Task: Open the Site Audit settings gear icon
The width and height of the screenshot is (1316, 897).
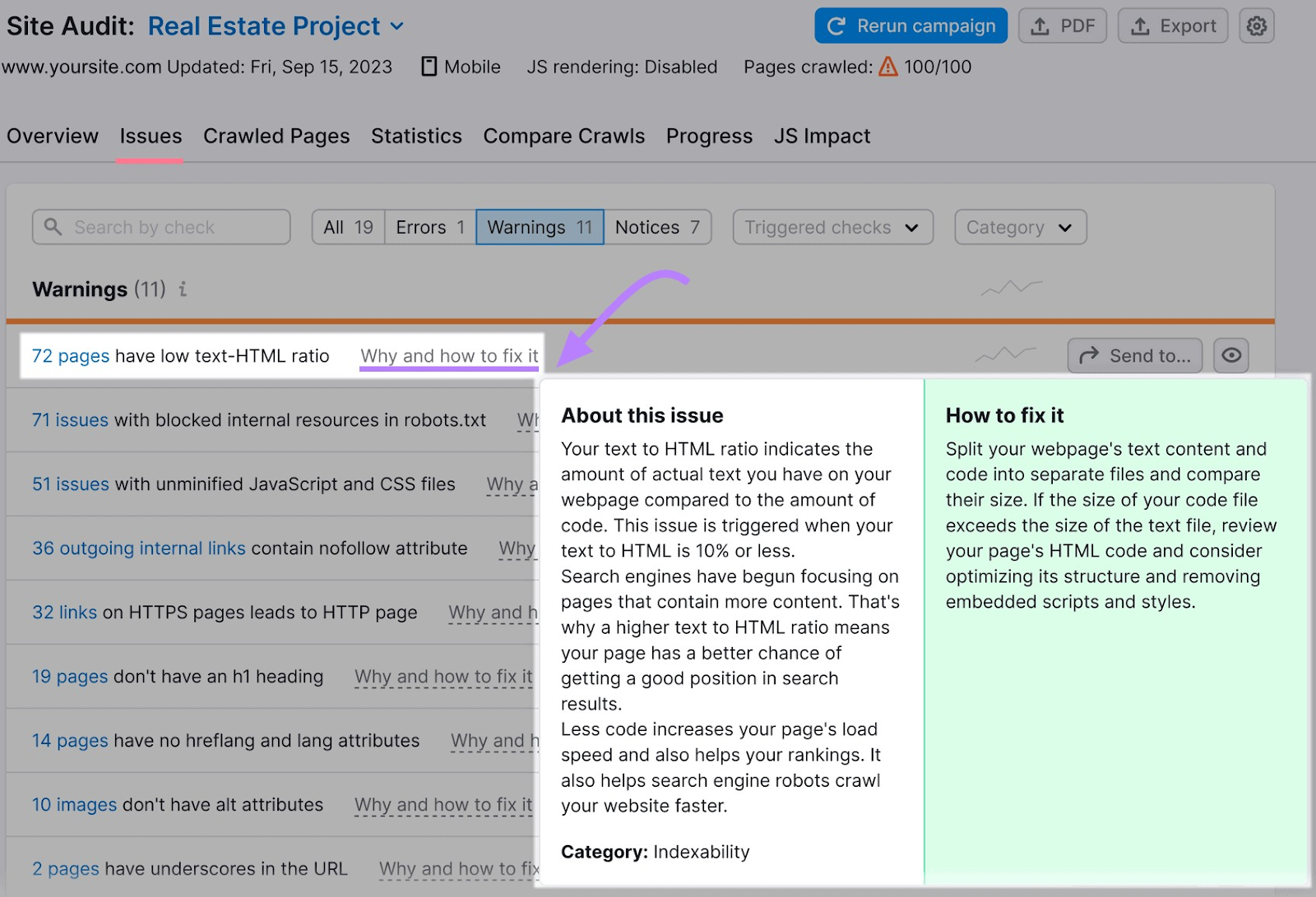Action: 1256,25
